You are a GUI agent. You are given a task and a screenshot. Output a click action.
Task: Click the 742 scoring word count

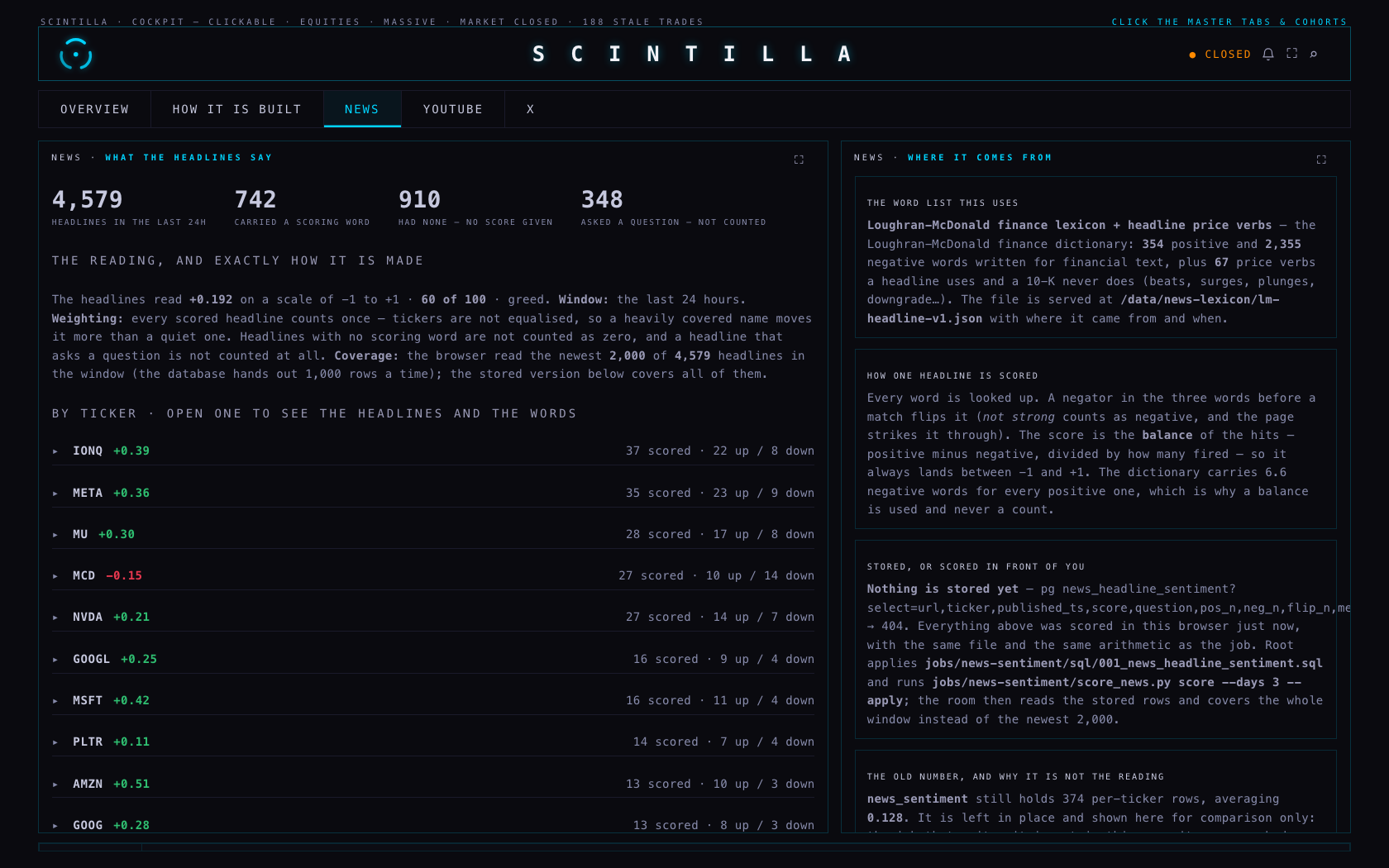tap(255, 199)
